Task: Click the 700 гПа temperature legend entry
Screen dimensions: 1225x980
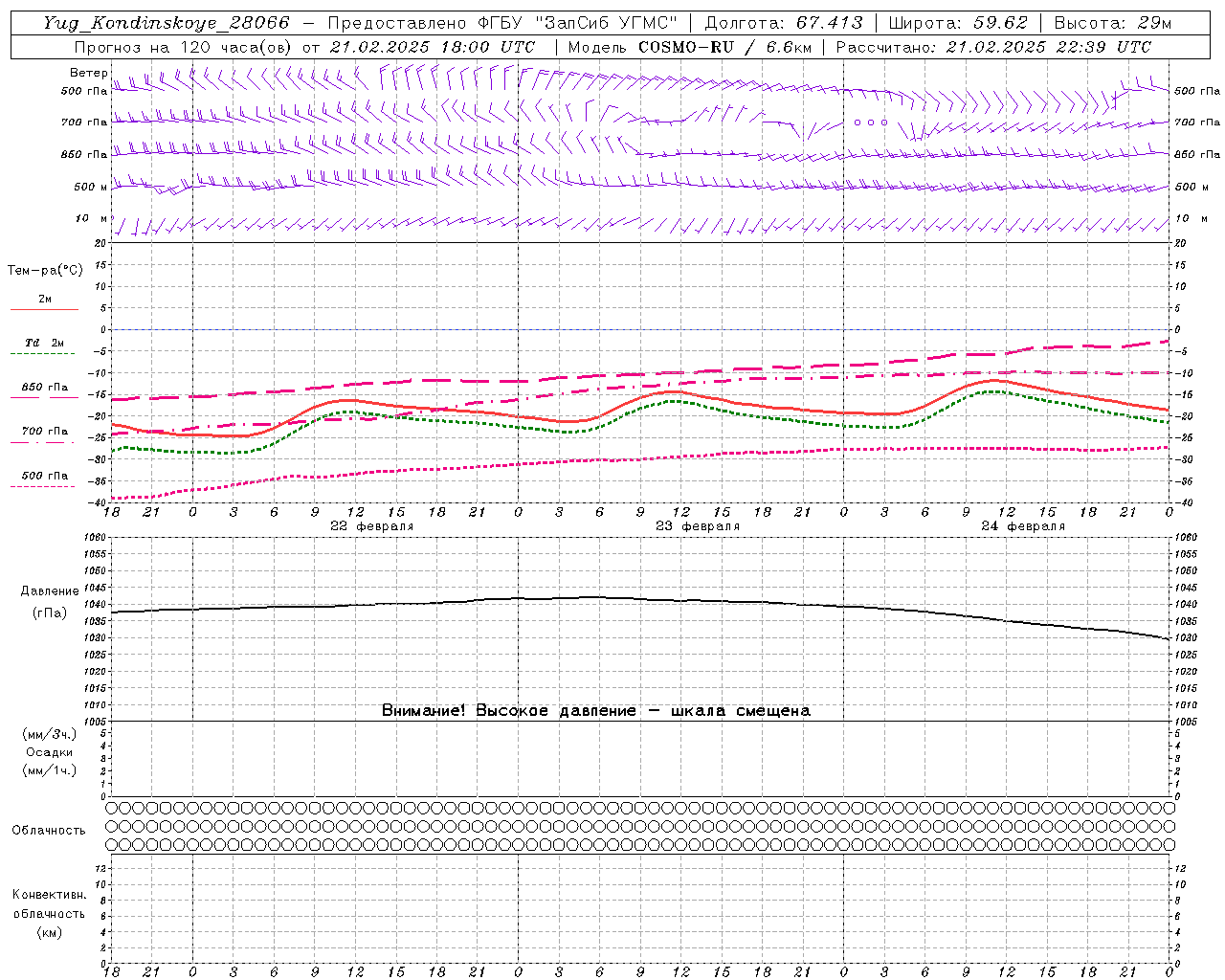Action: click(x=44, y=432)
